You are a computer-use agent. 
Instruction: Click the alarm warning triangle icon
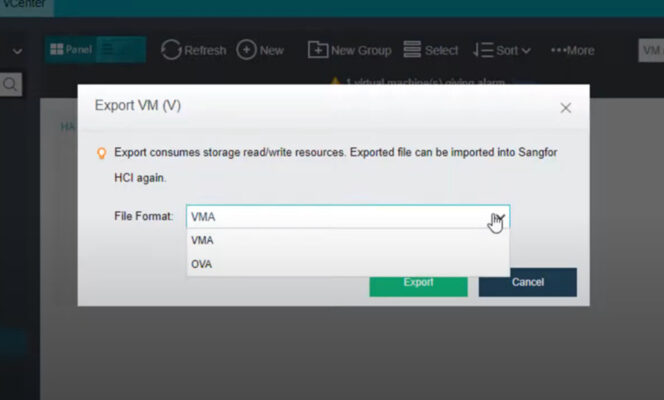(335, 81)
